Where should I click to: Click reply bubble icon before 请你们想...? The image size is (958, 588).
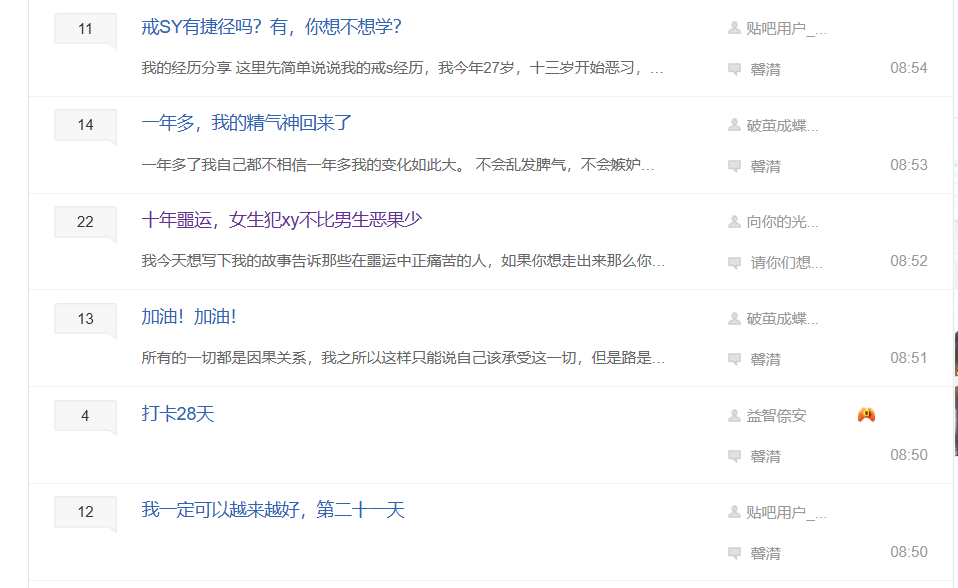[735, 263]
